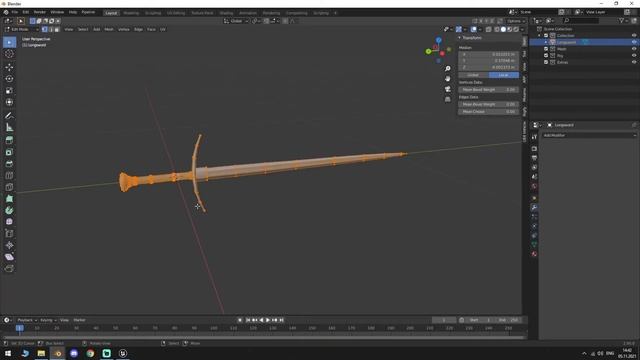The height and width of the screenshot is (360, 640).
Task: Open the File menu
Action: click(x=15, y=12)
